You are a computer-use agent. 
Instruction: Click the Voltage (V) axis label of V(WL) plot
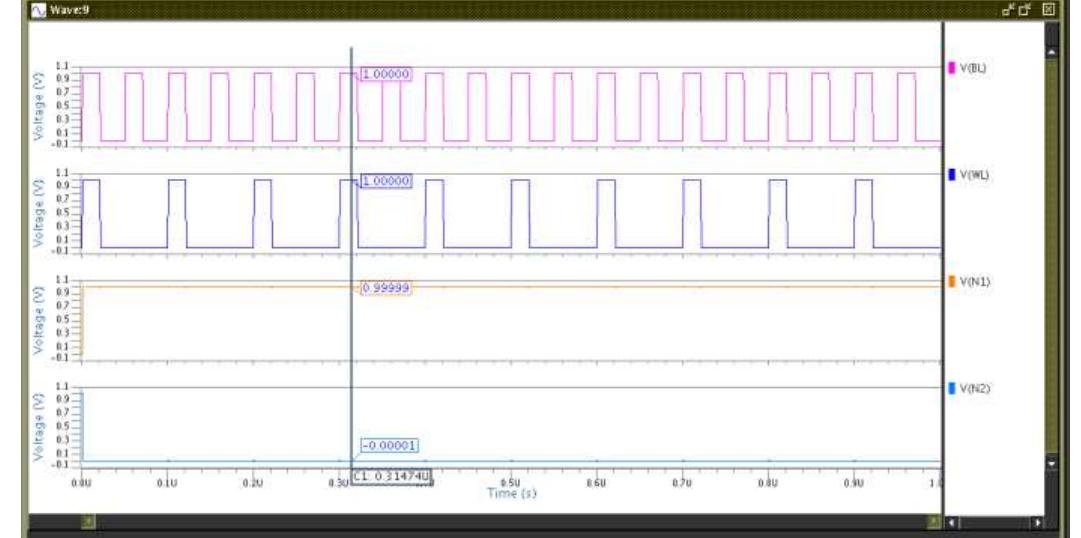click(39, 212)
